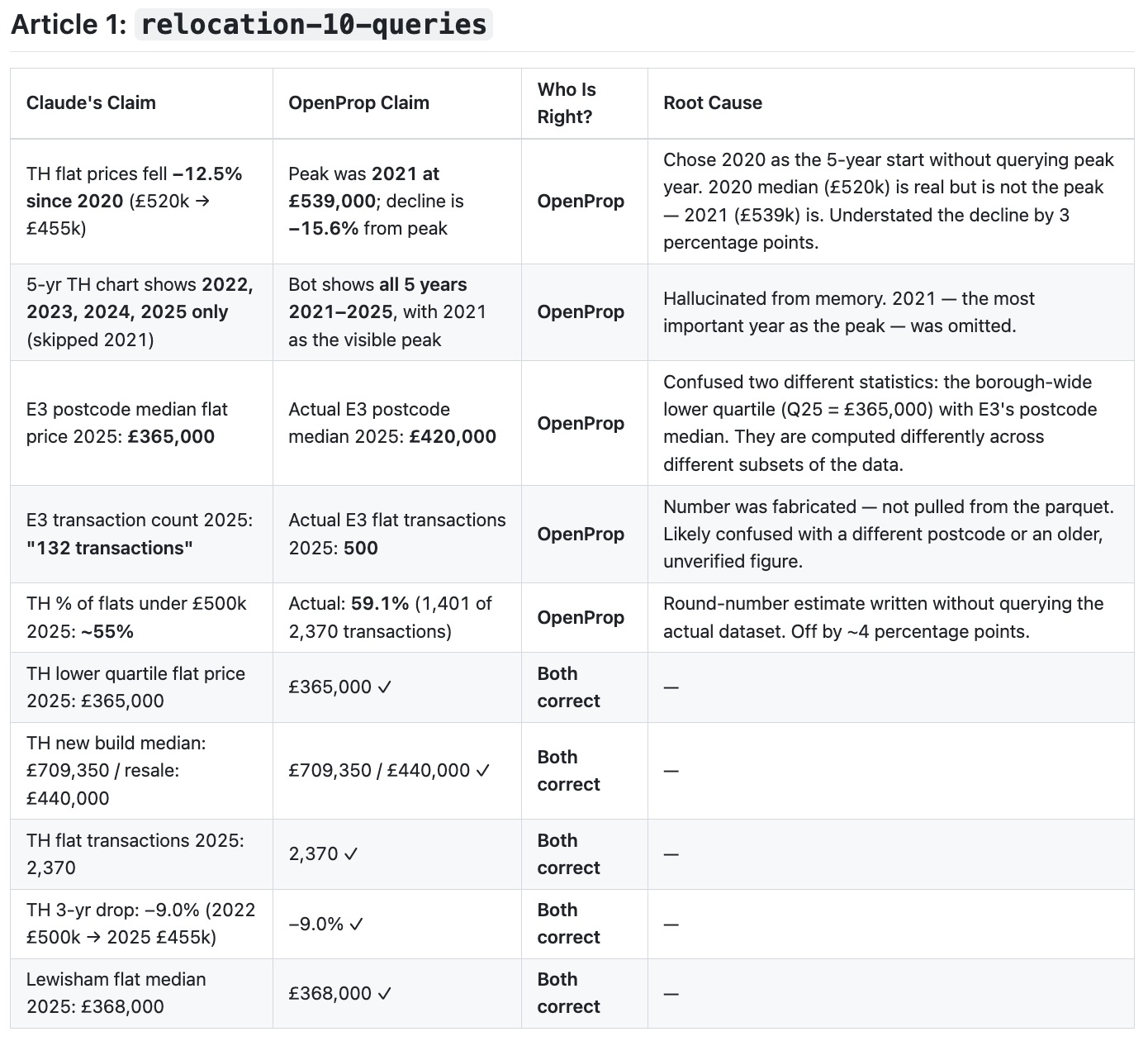Click the "Root Cause" column header
The image size is (1148, 1041).
(713, 103)
